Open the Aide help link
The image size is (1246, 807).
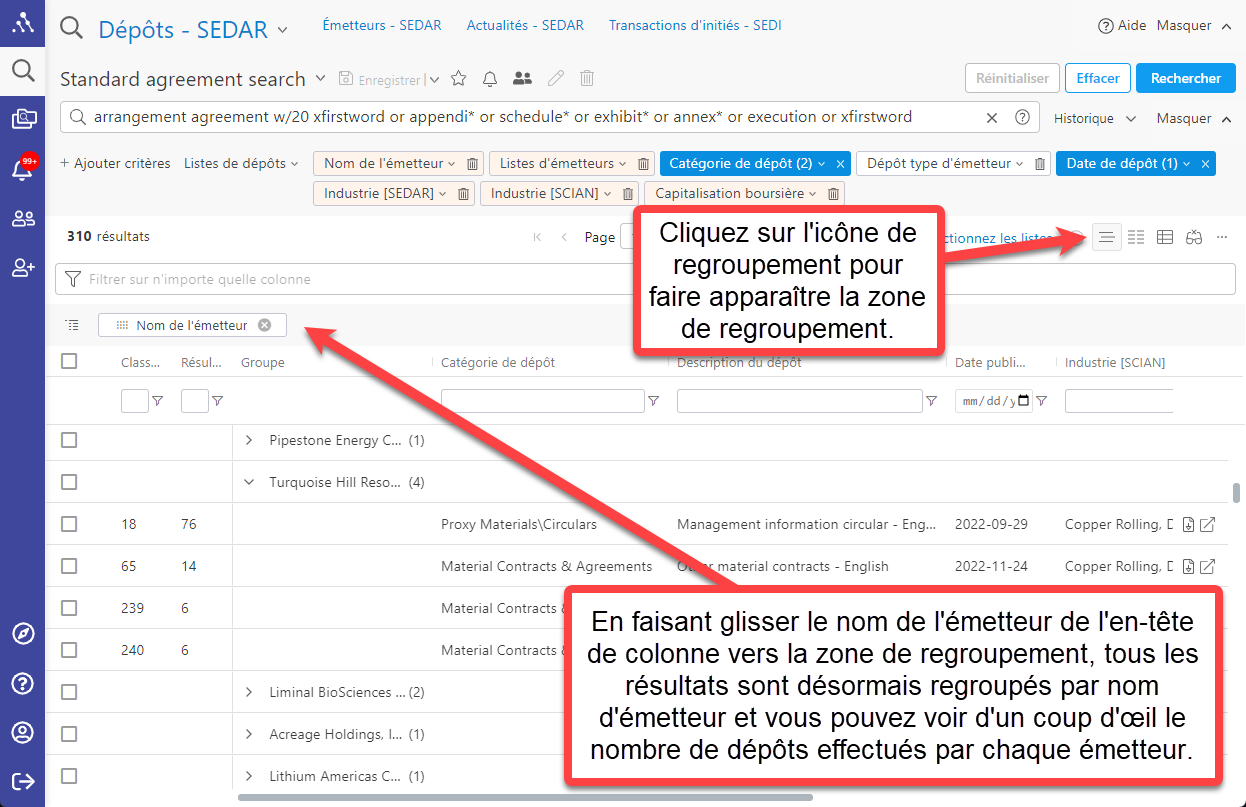[x=1122, y=26]
